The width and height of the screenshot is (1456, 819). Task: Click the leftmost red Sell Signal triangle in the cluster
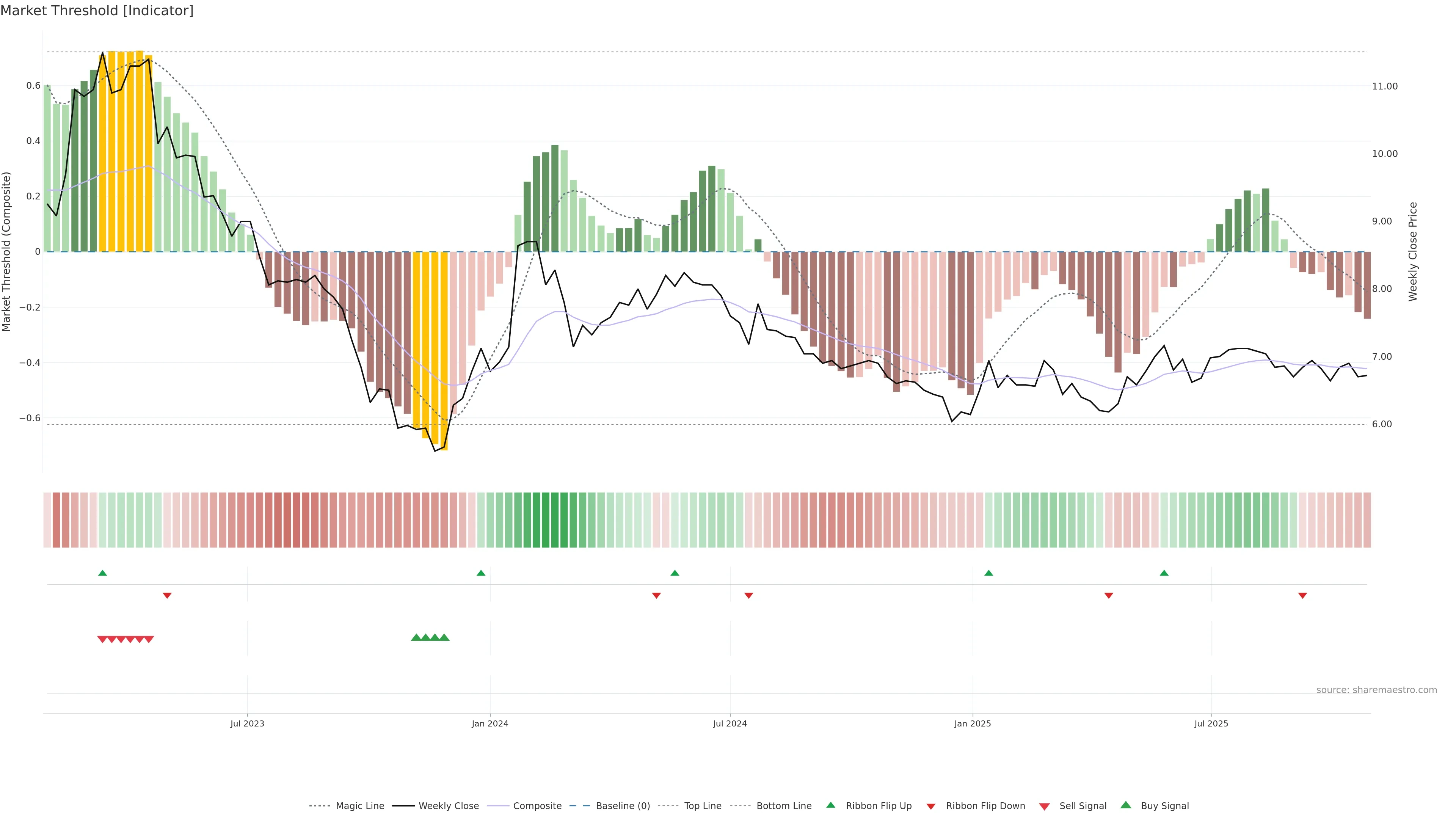[x=102, y=639]
